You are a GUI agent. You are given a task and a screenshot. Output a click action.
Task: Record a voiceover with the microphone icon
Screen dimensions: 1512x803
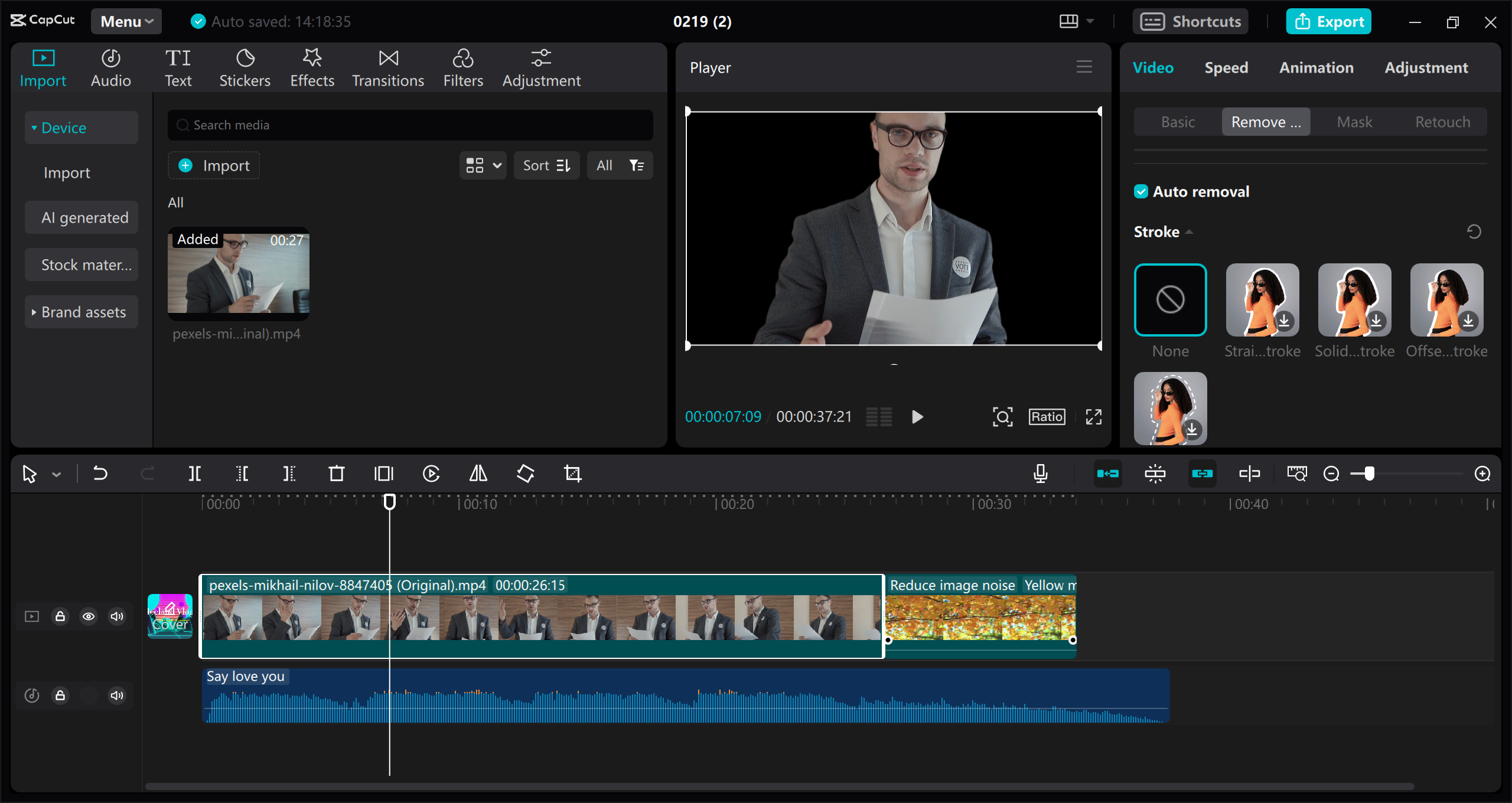[x=1041, y=473]
